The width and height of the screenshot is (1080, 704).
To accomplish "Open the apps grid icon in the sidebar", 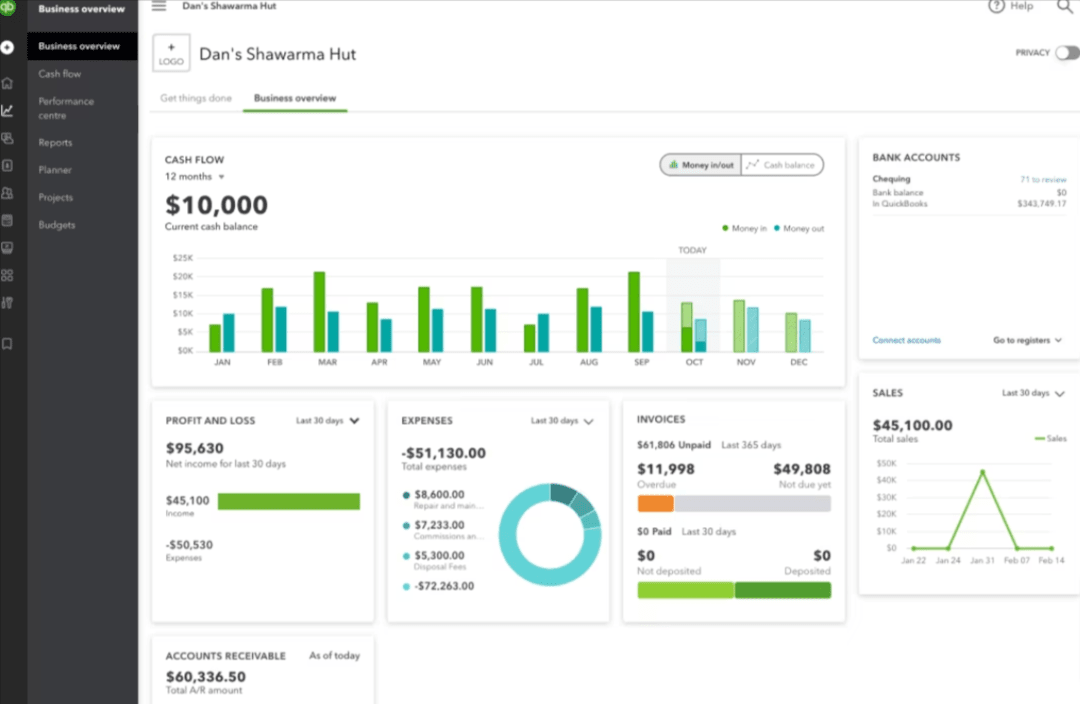I will (8, 275).
